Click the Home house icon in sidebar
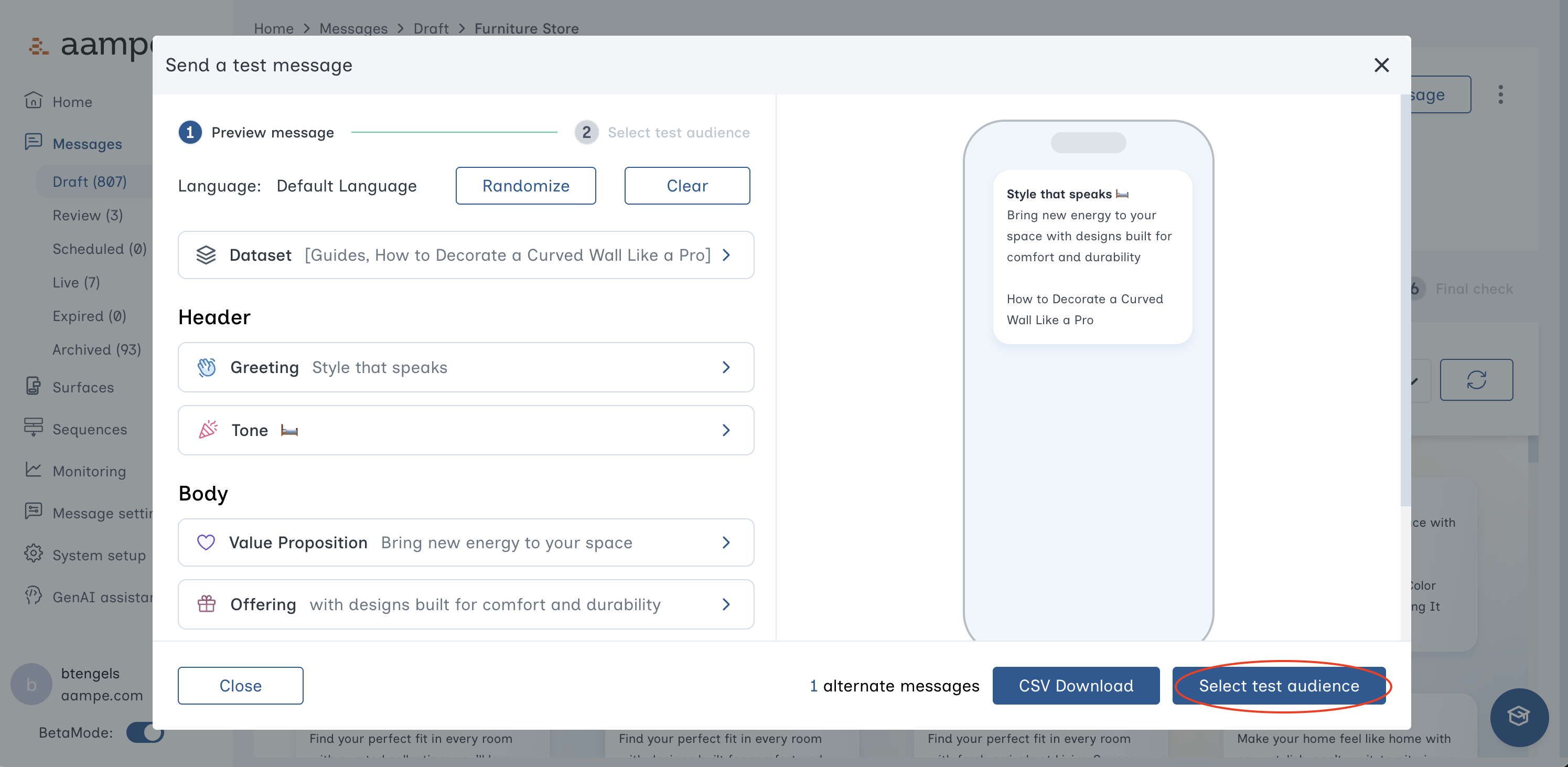The image size is (1568, 767). [x=33, y=100]
